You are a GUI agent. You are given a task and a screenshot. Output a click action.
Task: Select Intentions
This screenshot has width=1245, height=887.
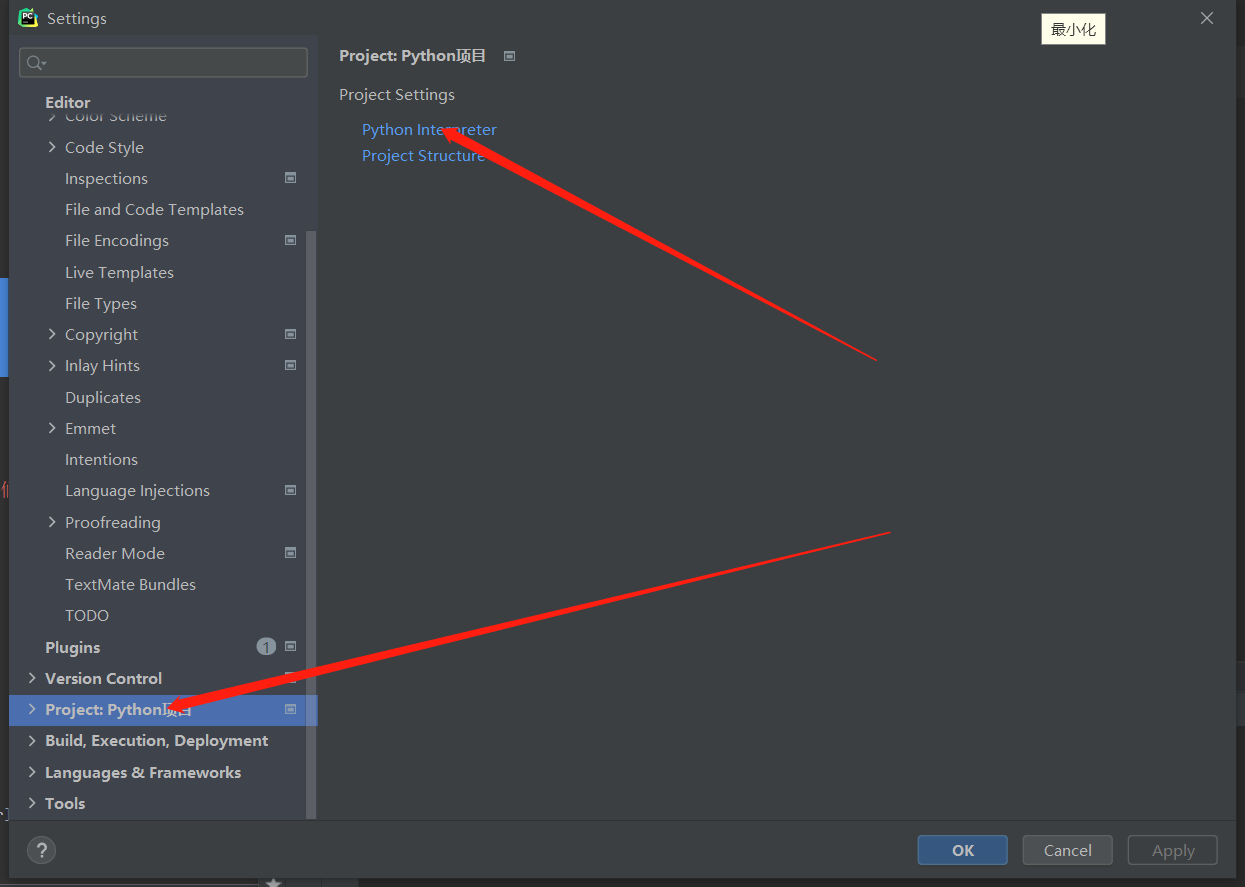coord(101,459)
